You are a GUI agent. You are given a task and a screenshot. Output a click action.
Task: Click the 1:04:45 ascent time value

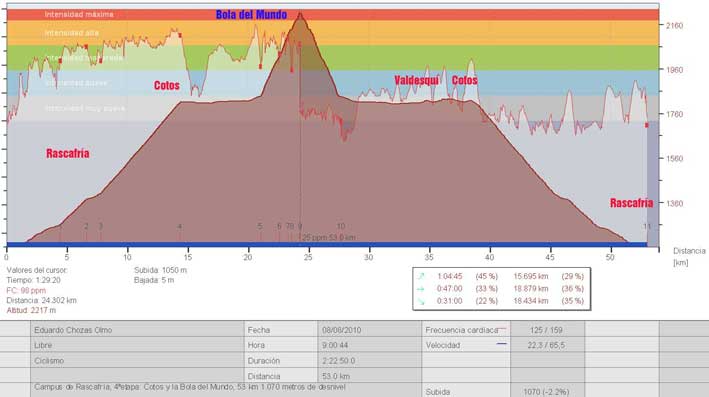pyautogui.click(x=449, y=276)
